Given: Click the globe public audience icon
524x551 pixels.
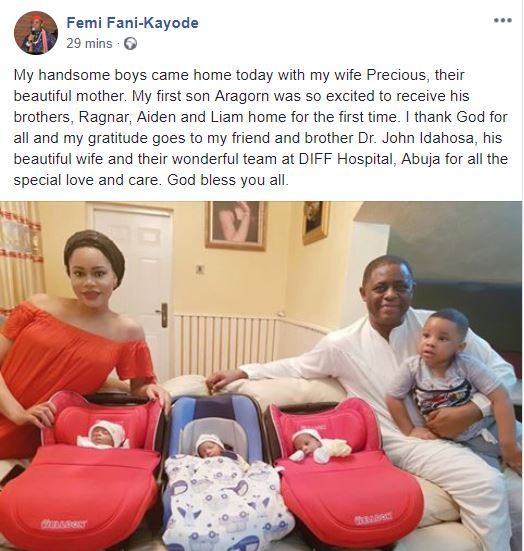Looking at the screenshot, I should (130, 44).
